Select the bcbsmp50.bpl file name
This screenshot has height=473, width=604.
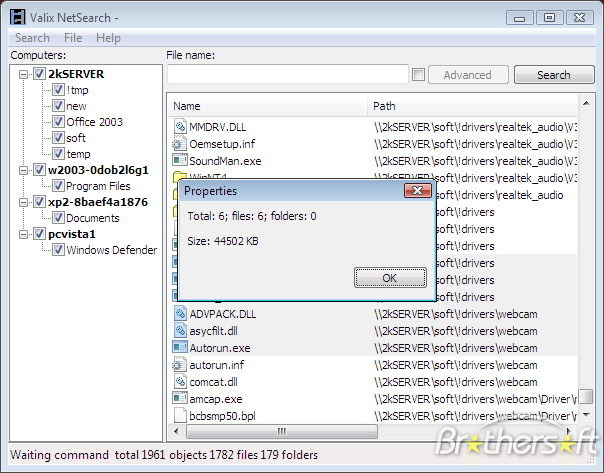[x=222, y=416]
